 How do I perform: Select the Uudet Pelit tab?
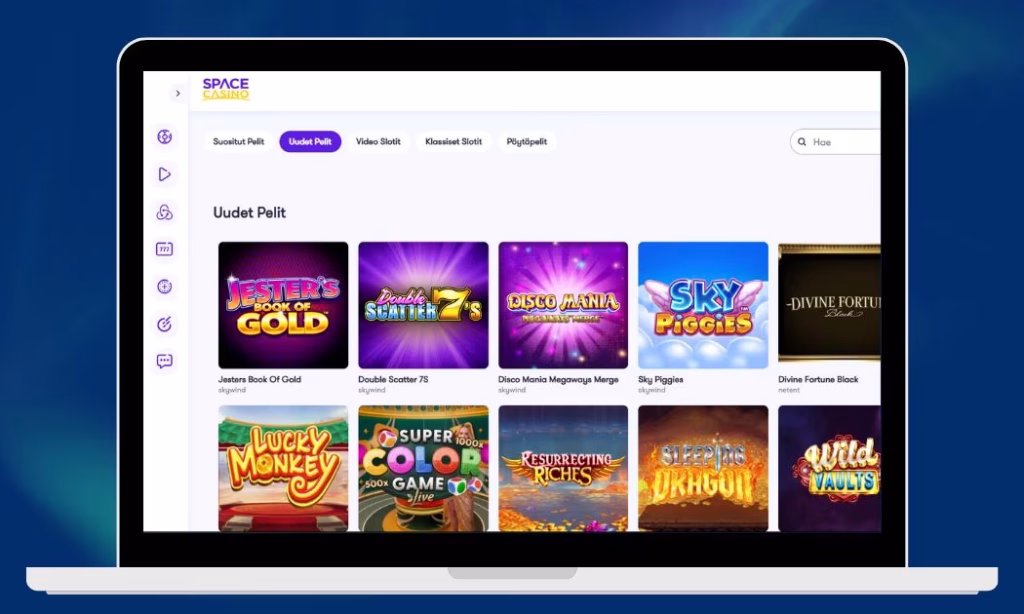pos(310,142)
